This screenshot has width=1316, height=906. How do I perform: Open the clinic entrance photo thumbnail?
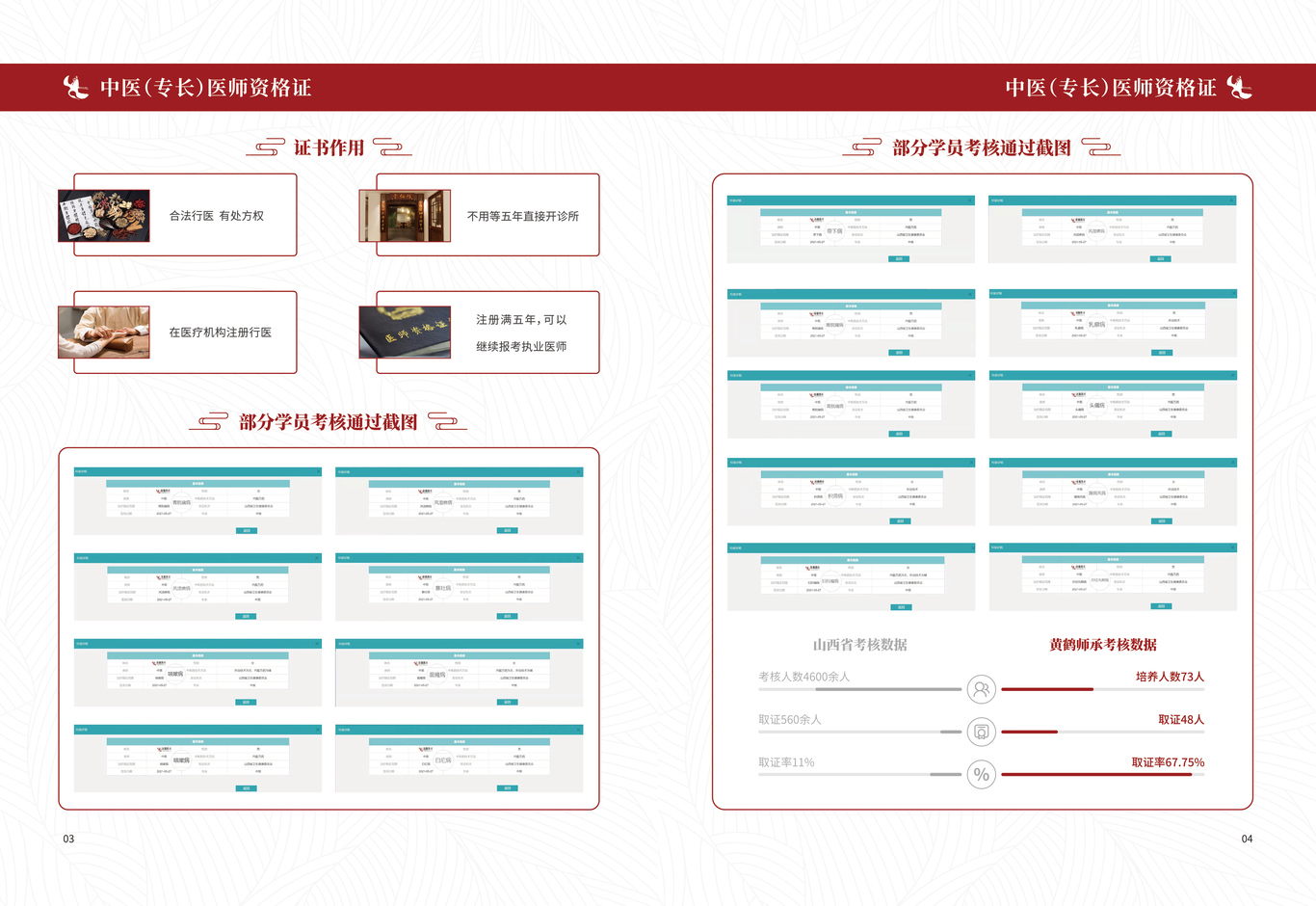pyautogui.click(x=405, y=215)
